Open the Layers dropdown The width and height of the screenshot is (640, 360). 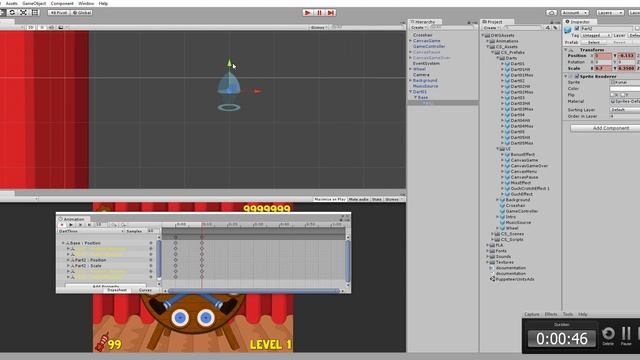(x=610, y=13)
